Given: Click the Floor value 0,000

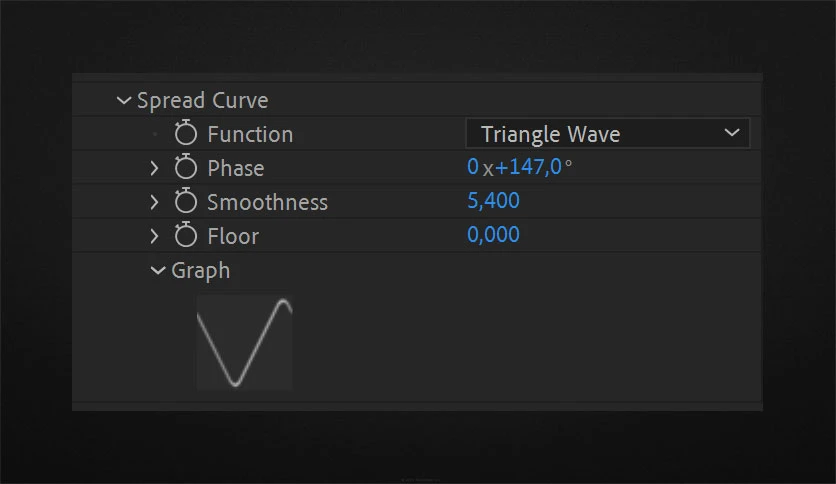Looking at the screenshot, I should (x=493, y=235).
